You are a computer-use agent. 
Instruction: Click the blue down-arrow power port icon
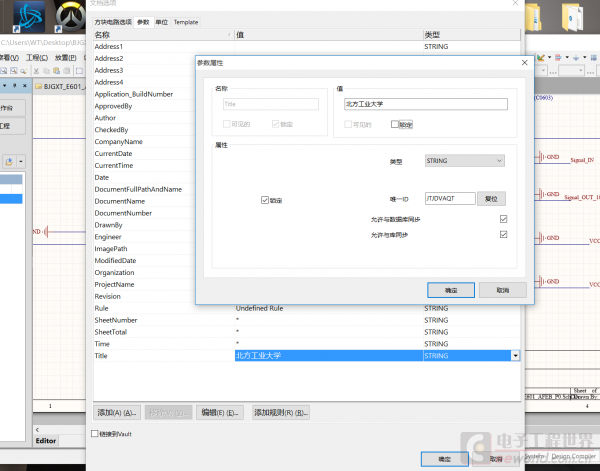(576, 58)
